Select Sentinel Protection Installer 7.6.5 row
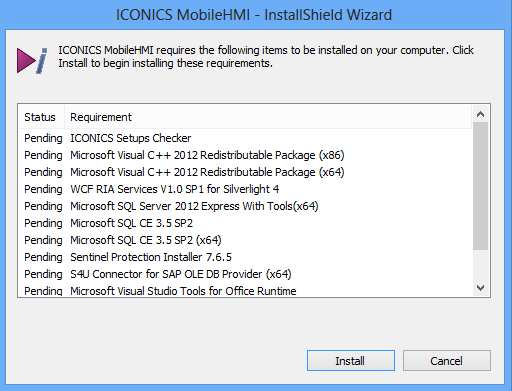This screenshot has height=391, width=512. tap(245, 257)
